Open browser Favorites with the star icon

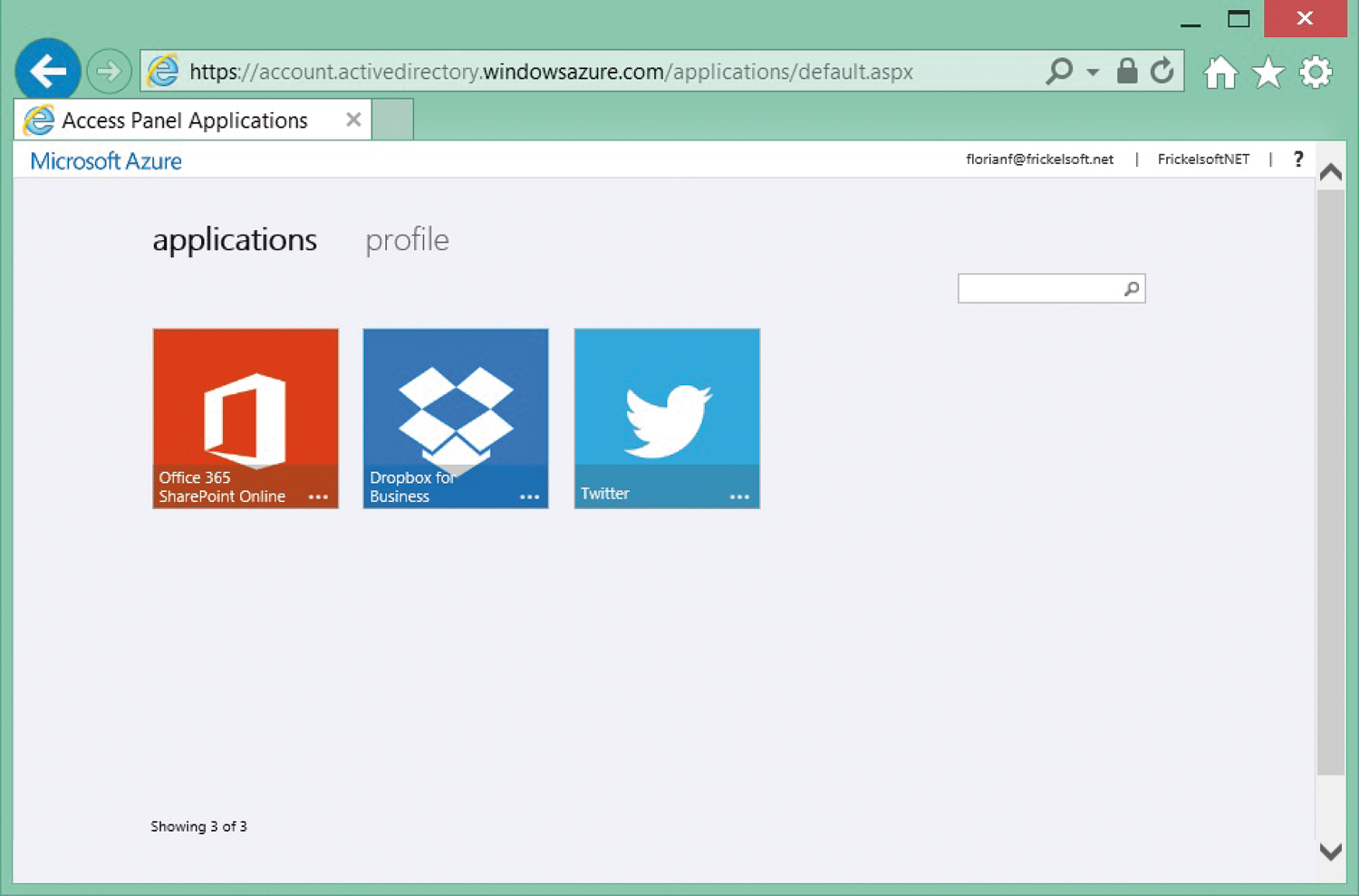(x=1267, y=72)
